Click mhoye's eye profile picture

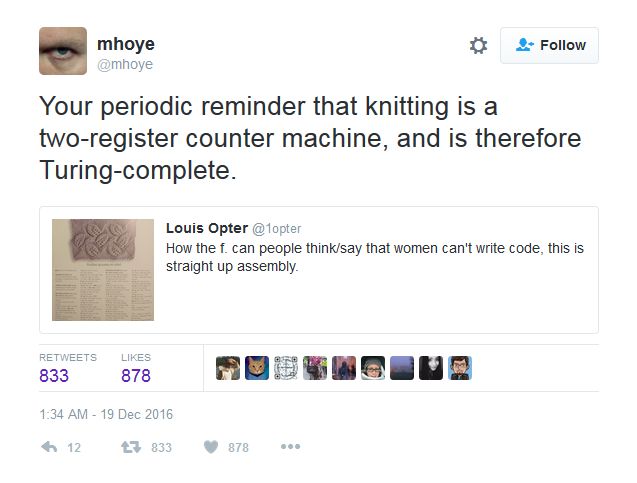62,51
